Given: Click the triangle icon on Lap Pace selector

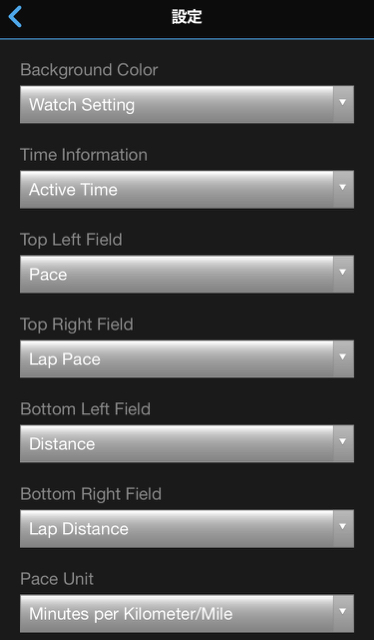Looking at the screenshot, I should (343, 357).
